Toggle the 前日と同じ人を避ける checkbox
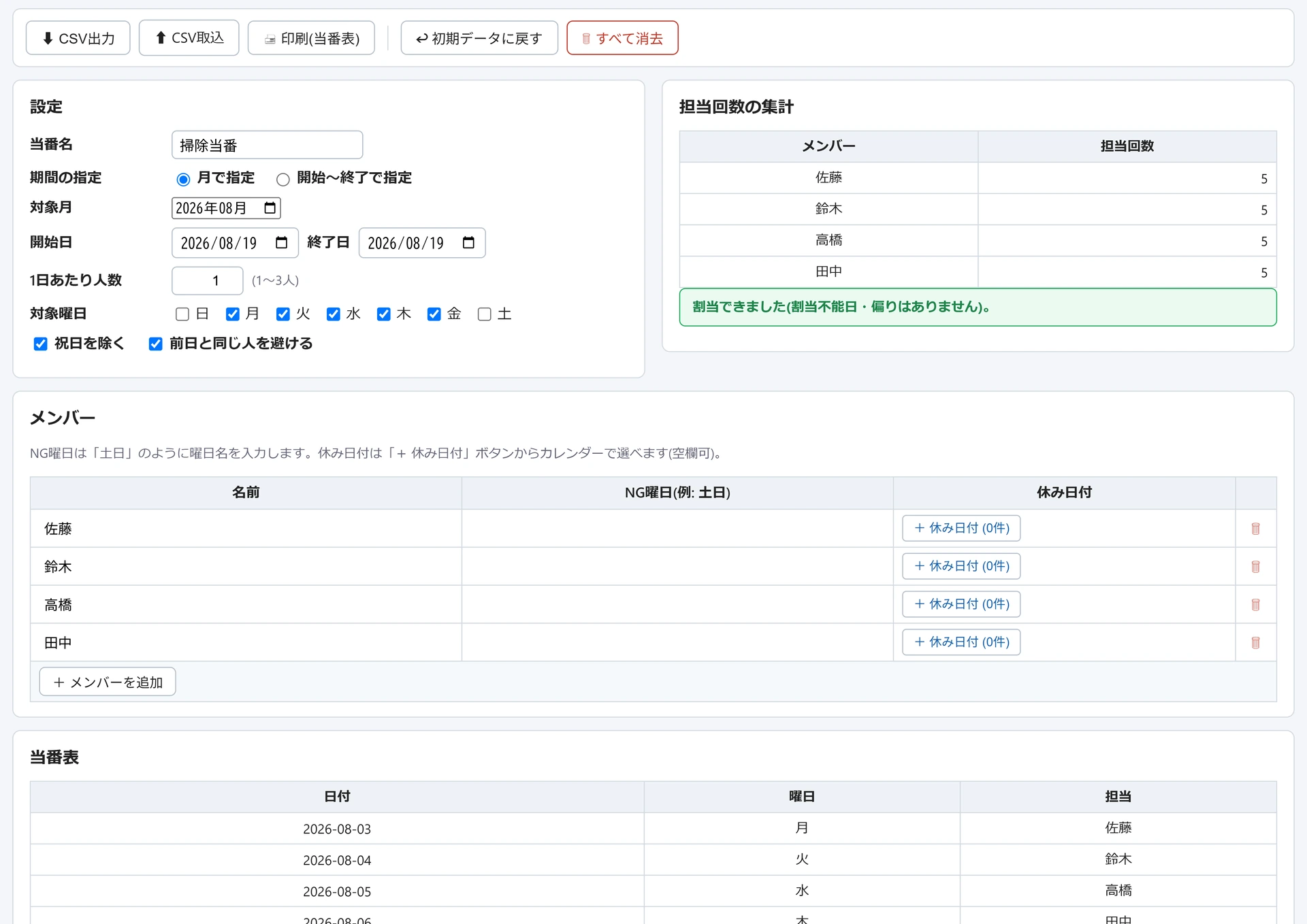The height and width of the screenshot is (924, 1307). point(156,344)
